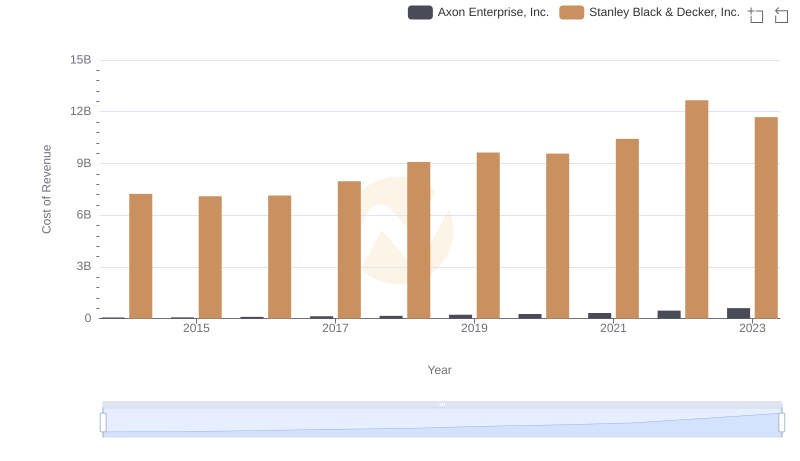Click the Stanley Black & Decker bar for 2023
Viewport: 800px width, 461px height.
pos(766,218)
